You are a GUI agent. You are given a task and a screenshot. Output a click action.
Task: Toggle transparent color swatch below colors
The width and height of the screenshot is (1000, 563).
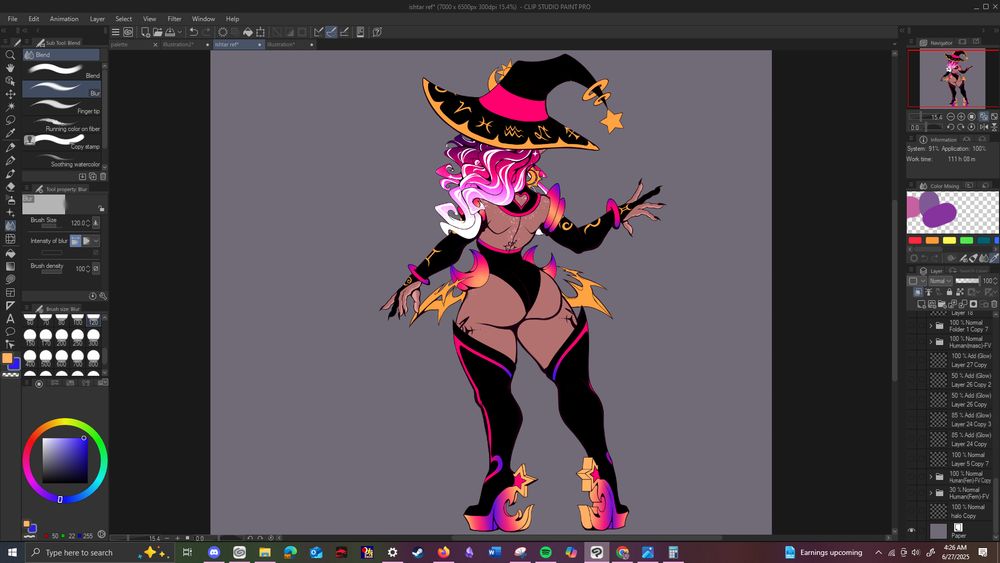point(11,375)
